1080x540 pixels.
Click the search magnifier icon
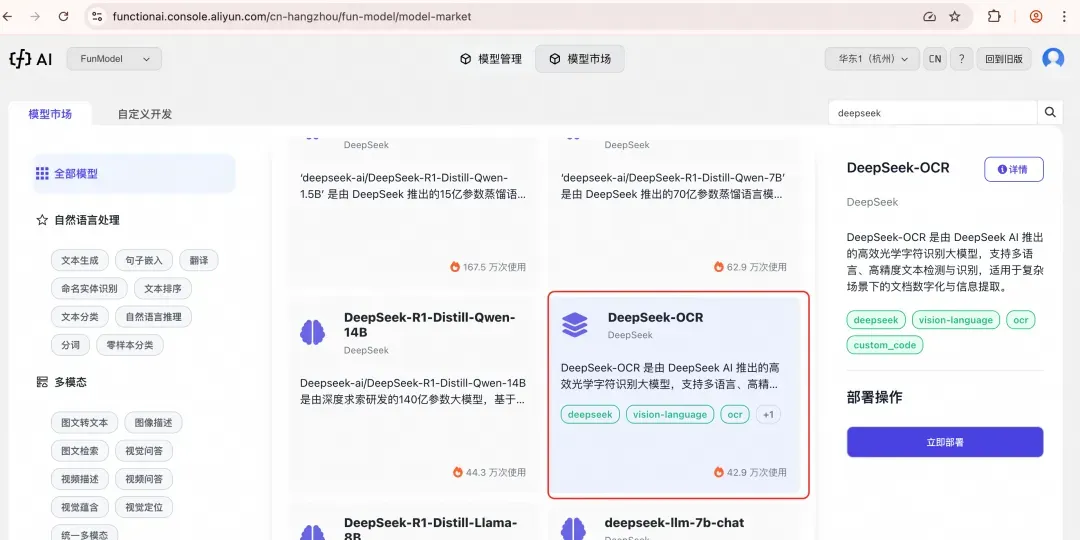(1050, 112)
